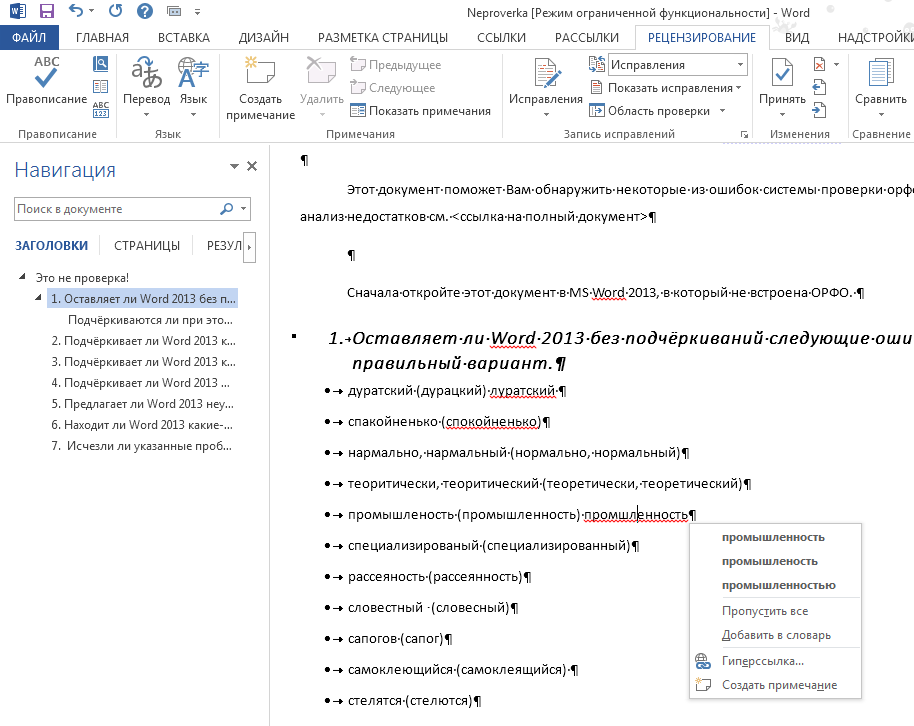Click the Удалить comment button
Image resolution: width=914 pixels, height=726 pixels.
point(322,86)
